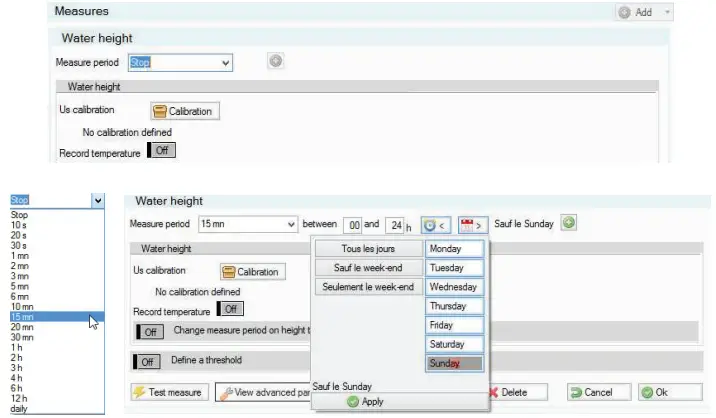This screenshot has height=418, width=716.
Task: Toggle Change measure period on height switch
Action: pos(150,332)
